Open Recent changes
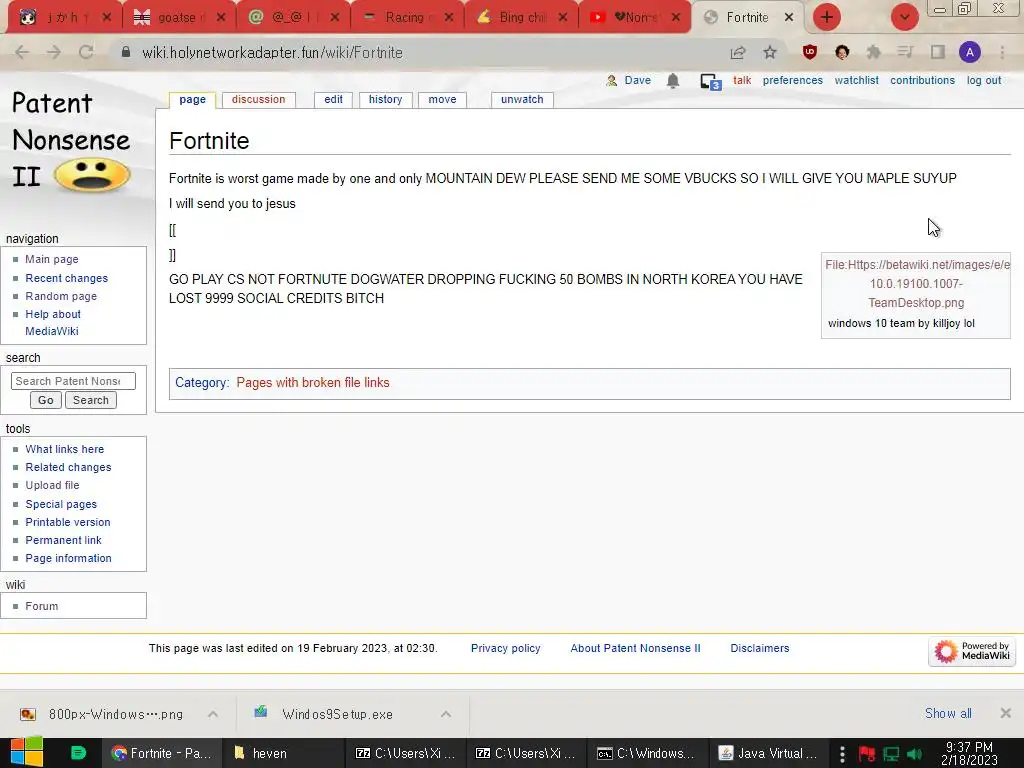 67,278
